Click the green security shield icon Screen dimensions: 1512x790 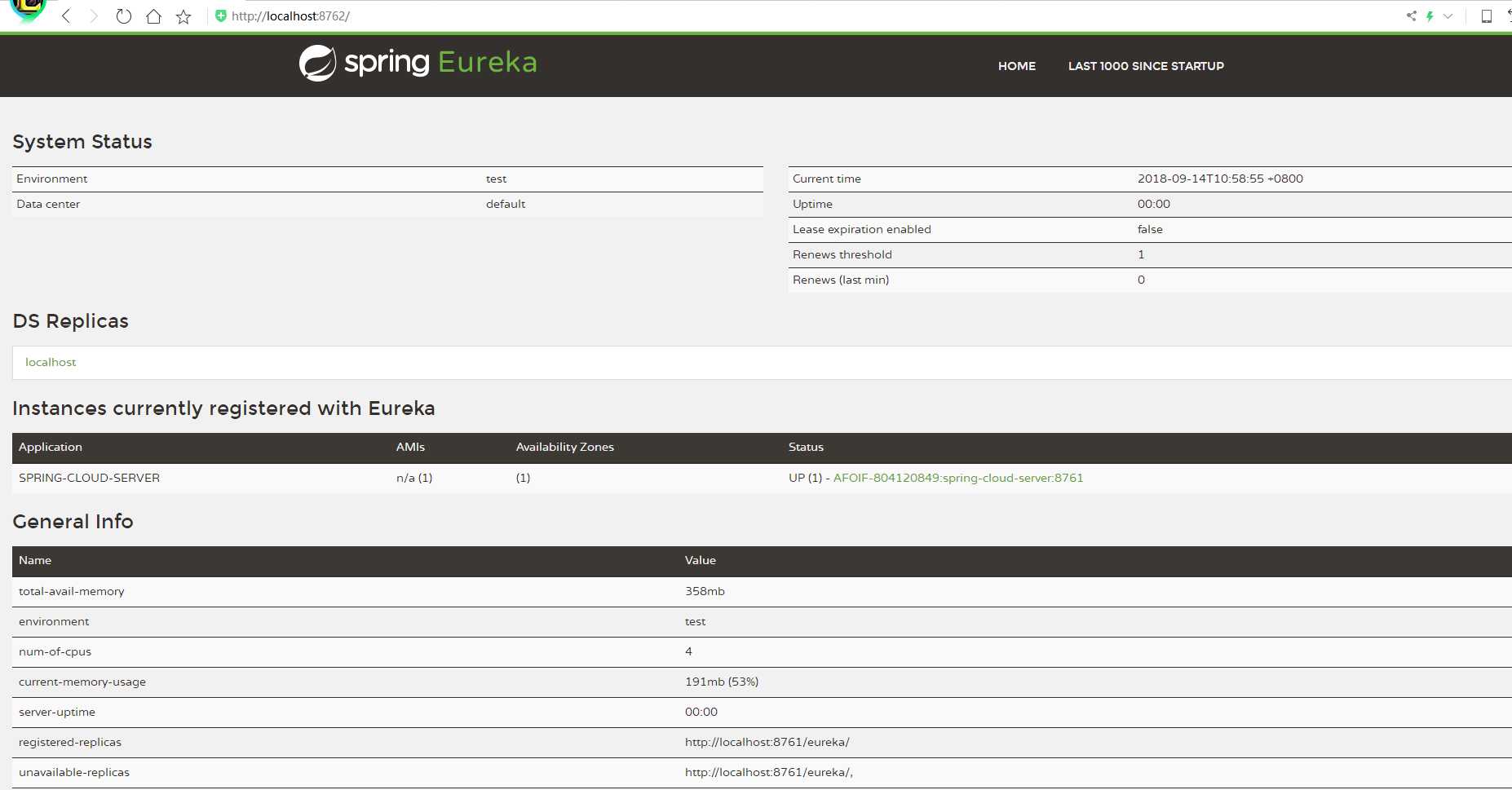220,15
